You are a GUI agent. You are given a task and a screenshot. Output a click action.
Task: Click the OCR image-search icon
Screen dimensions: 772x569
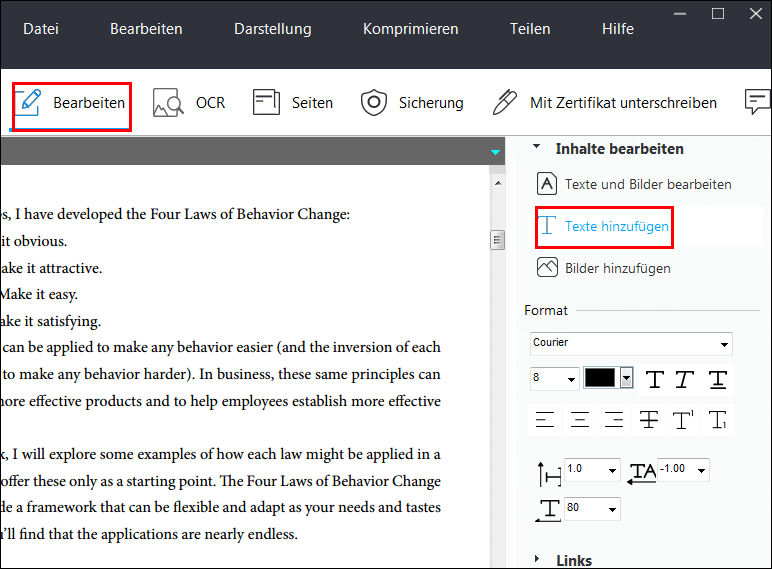168,103
